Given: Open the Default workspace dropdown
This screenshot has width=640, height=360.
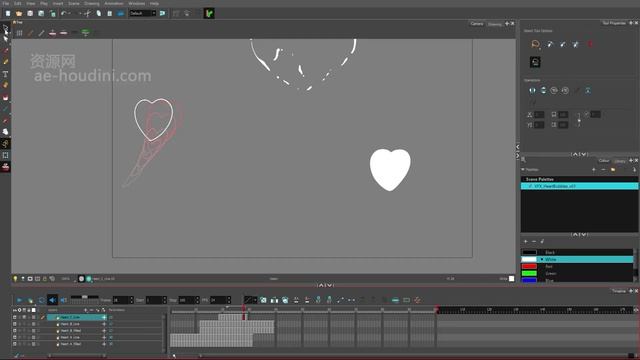Looking at the screenshot, I should pos(143,13).
